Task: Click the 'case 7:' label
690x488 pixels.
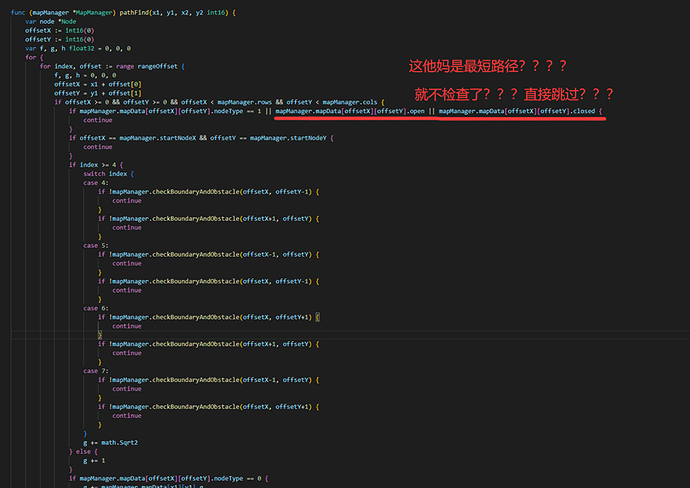Action: point(95,371)
